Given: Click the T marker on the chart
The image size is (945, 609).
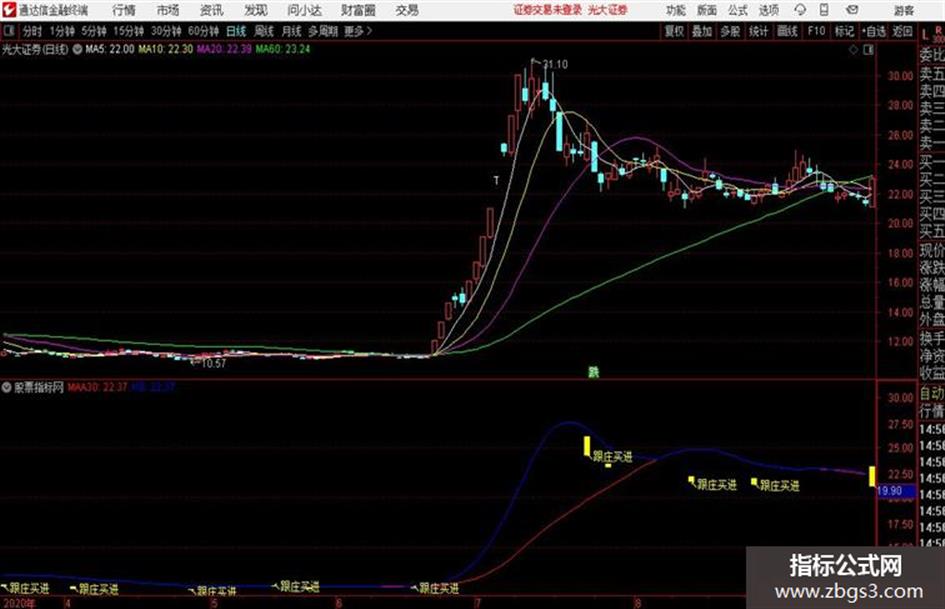Looking at the screenshot, I should pos(496,180).
